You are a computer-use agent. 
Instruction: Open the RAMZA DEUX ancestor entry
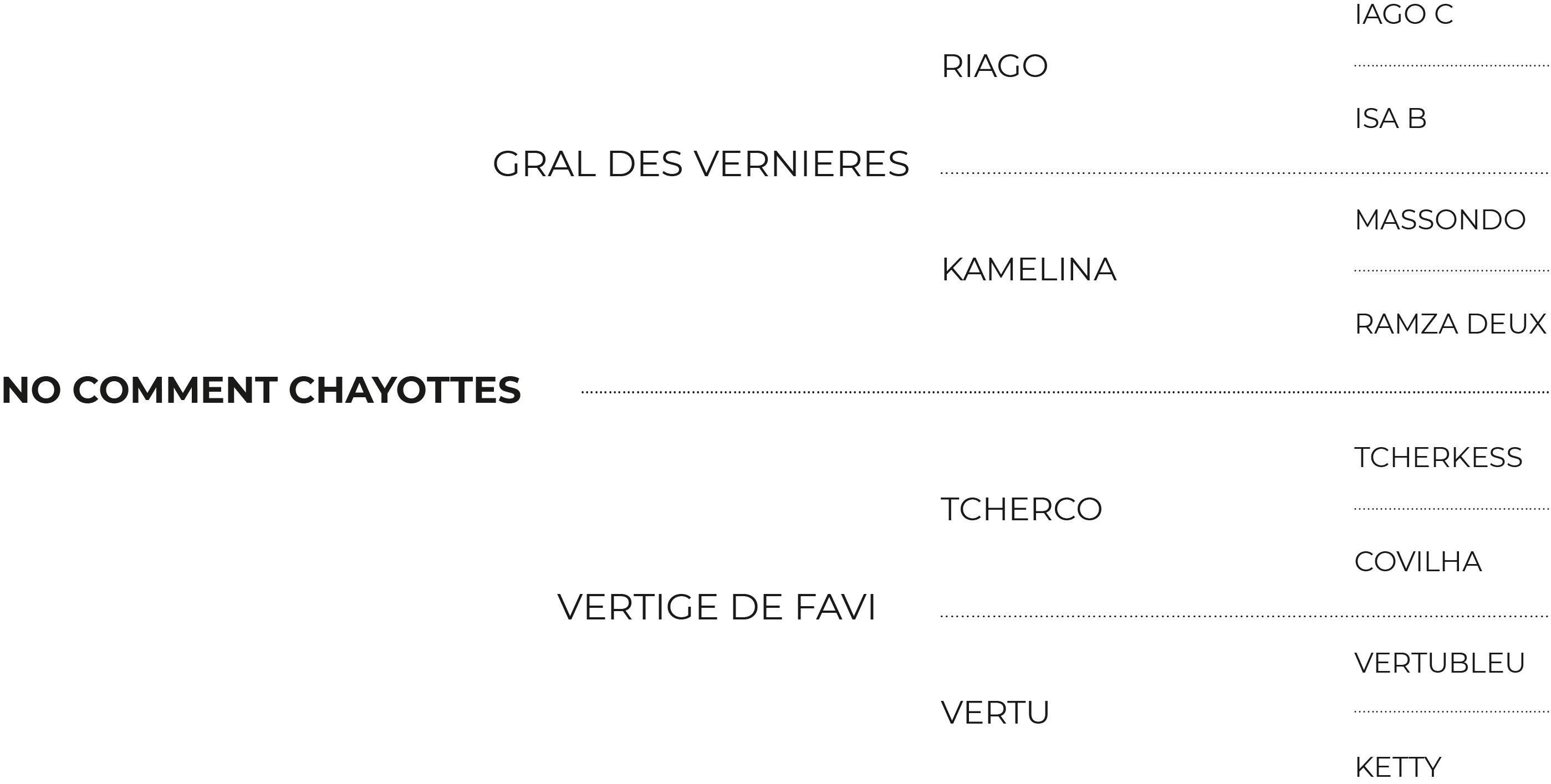(1451, 324)
